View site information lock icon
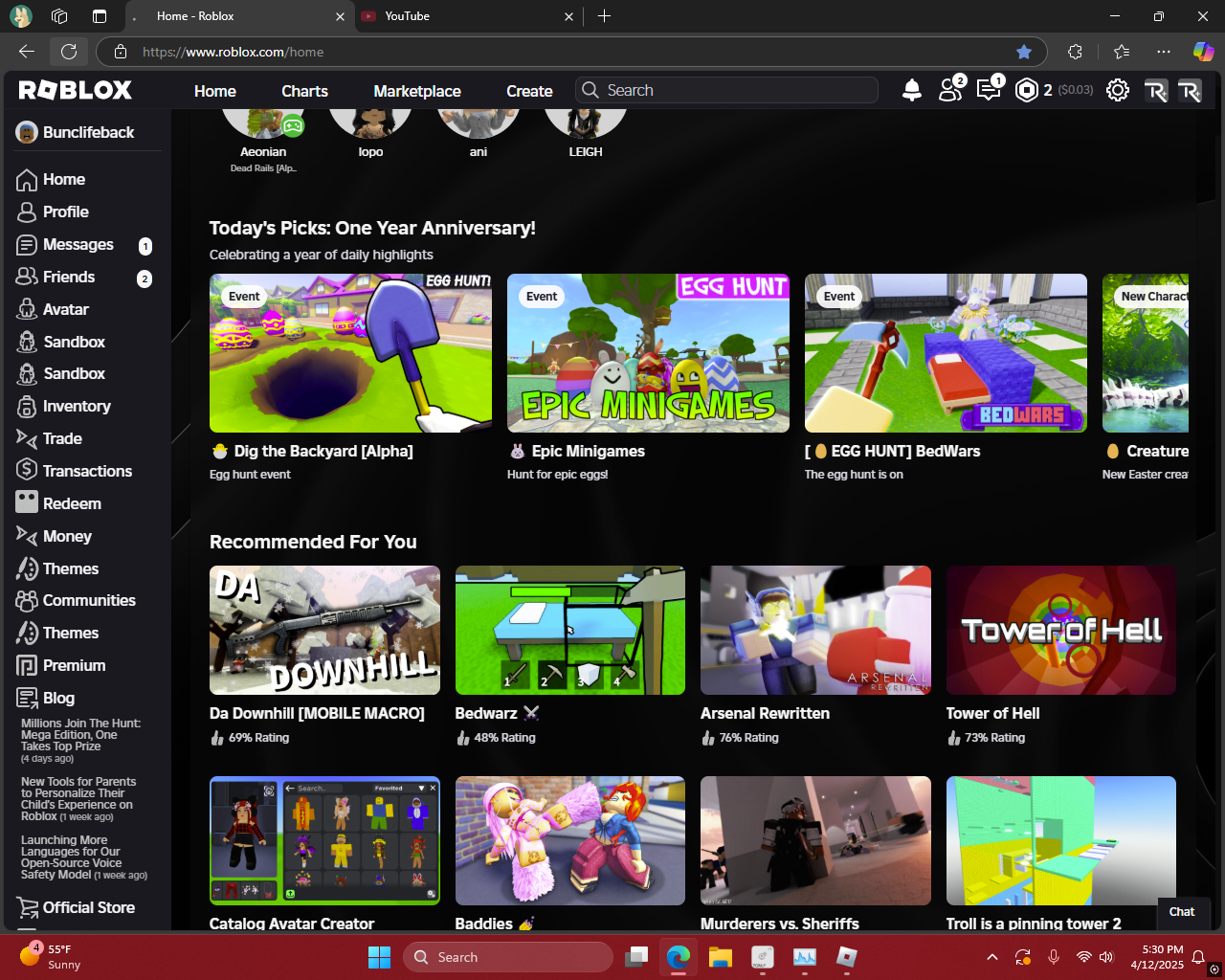Screen dimensions: 1225x980 (120, 52)
